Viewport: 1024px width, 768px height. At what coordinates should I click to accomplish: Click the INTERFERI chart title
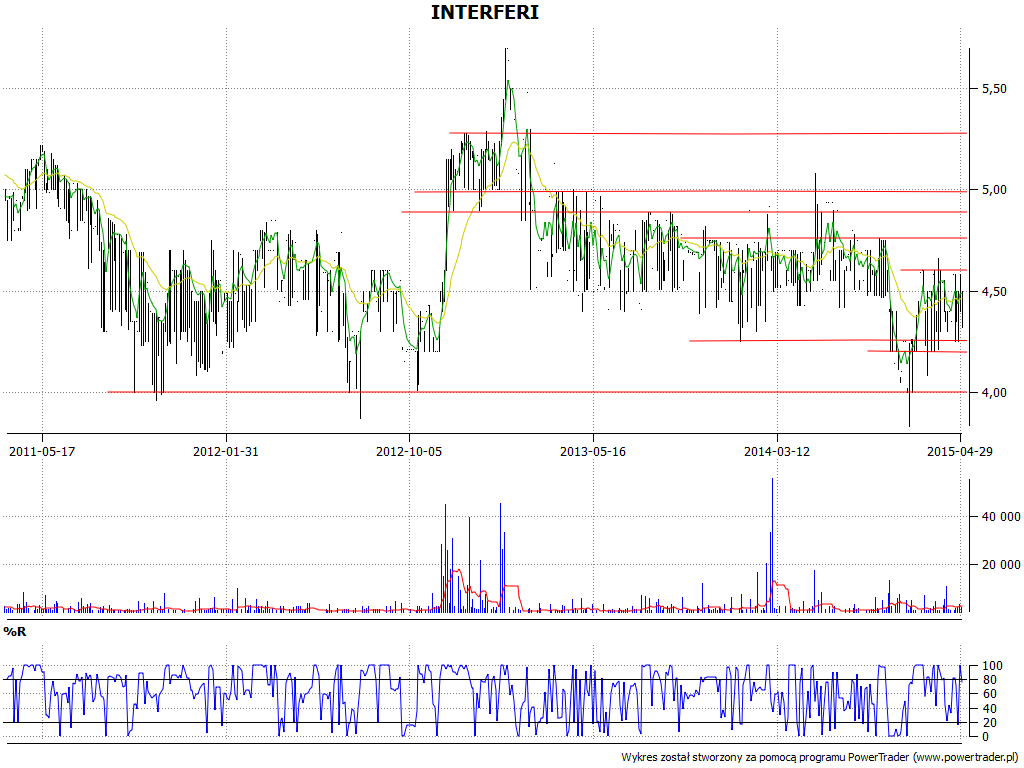[x=485, y=12]
